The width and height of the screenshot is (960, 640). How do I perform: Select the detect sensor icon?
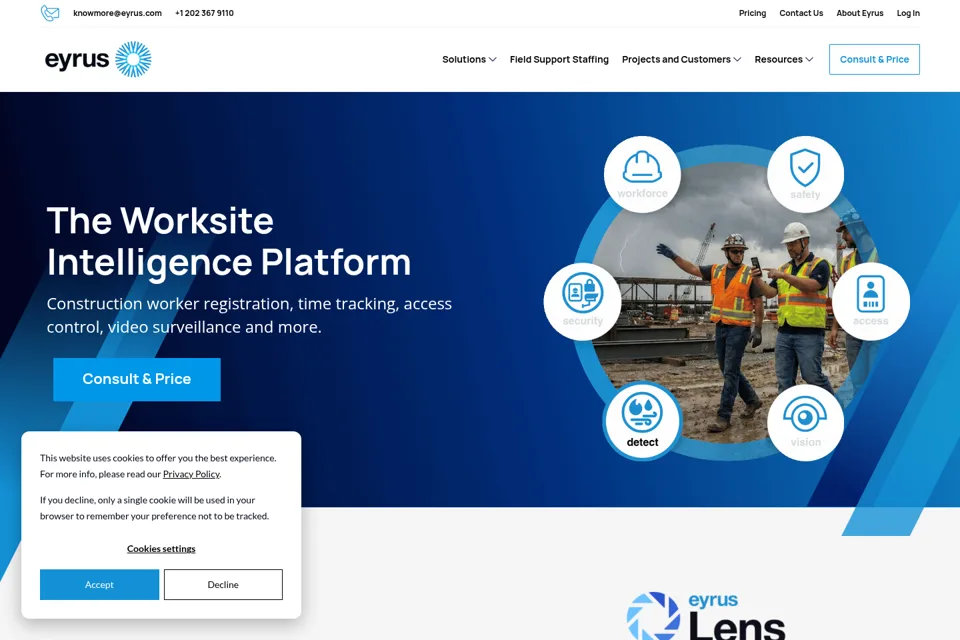pyautogui.click(x=642, y=421)
